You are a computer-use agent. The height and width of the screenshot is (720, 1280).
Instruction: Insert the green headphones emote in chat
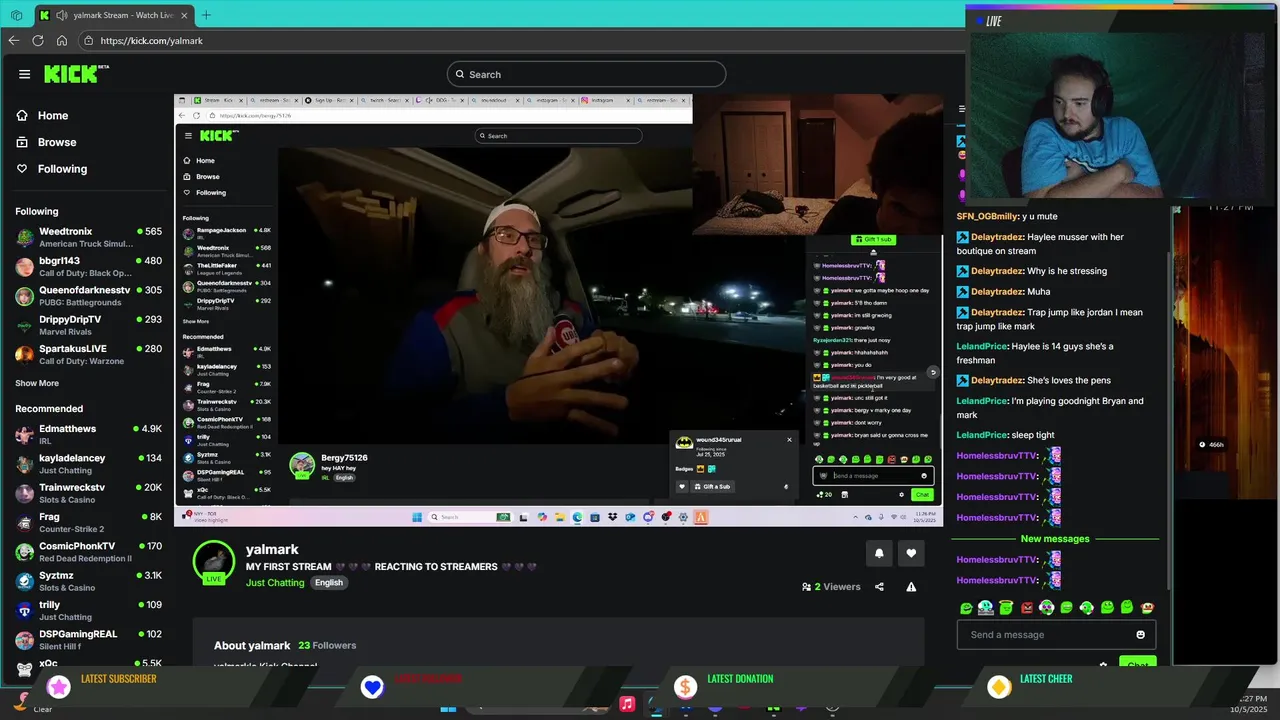(1086, 608)
